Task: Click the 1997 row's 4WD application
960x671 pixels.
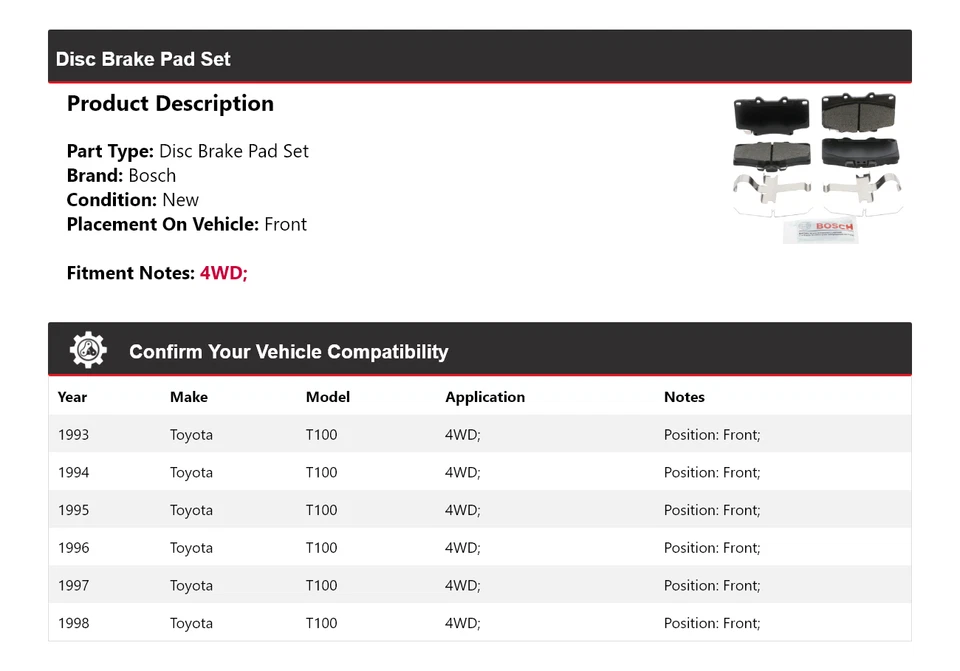Action: (462, 586)
